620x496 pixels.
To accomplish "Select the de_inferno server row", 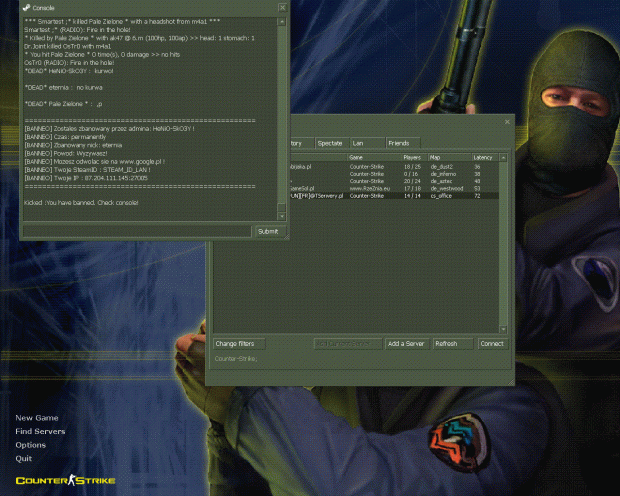I will coord(394,174).
